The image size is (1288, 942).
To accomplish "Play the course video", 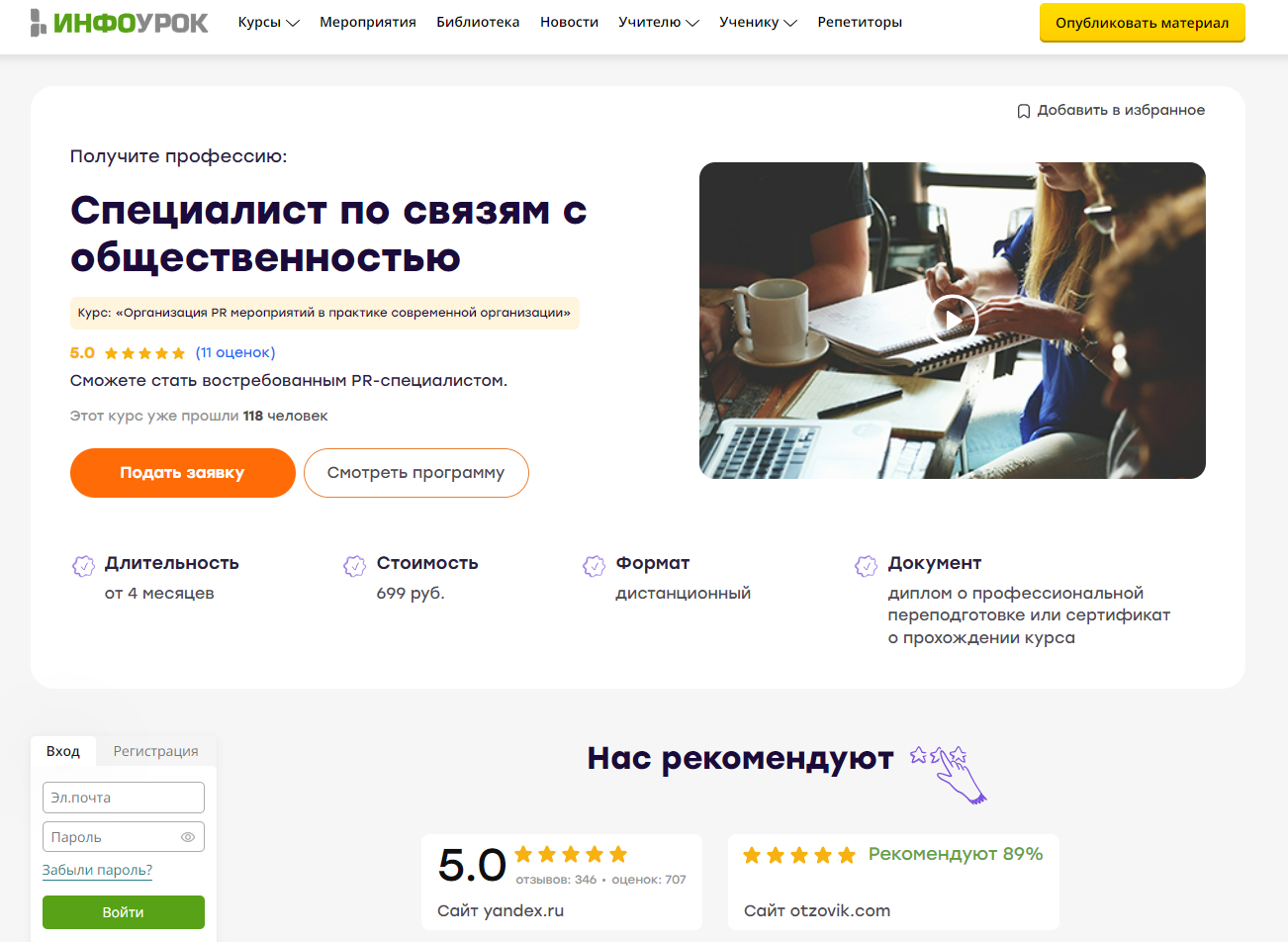I will [x=953, y=320].
